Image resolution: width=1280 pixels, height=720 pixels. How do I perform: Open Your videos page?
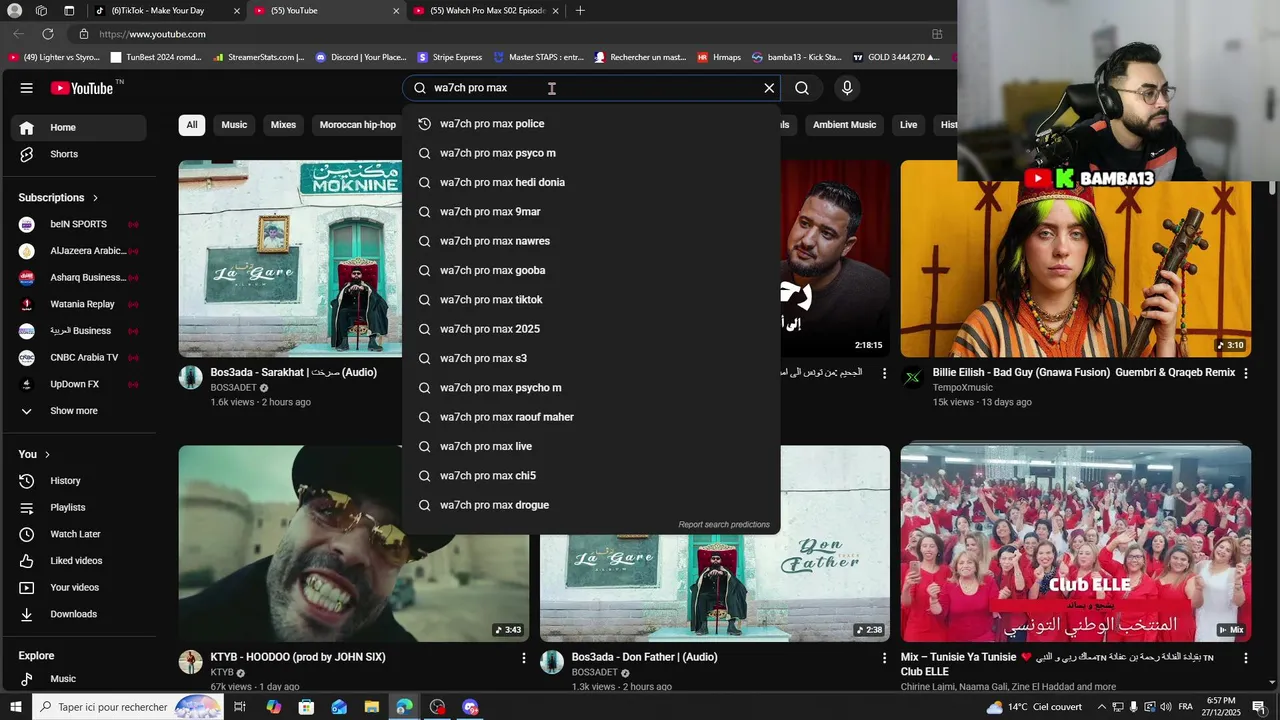pos(78,588)
